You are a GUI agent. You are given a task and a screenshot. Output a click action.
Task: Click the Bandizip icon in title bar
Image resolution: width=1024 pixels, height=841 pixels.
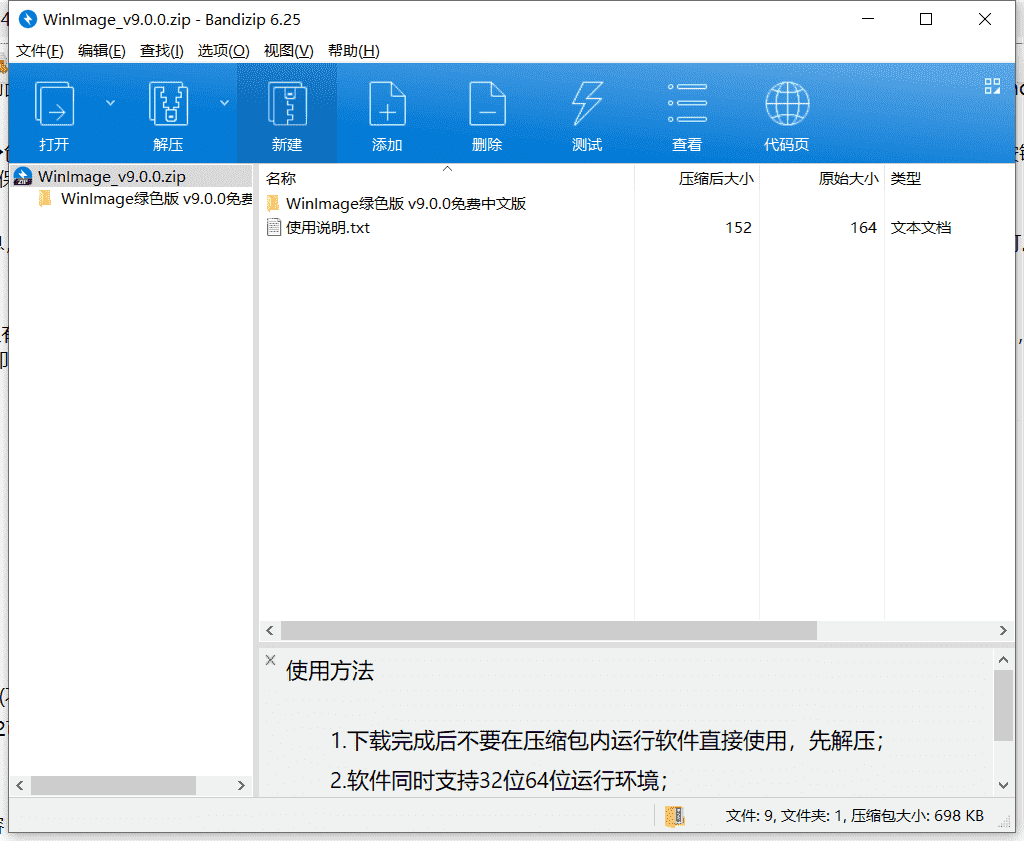(28, 20)
